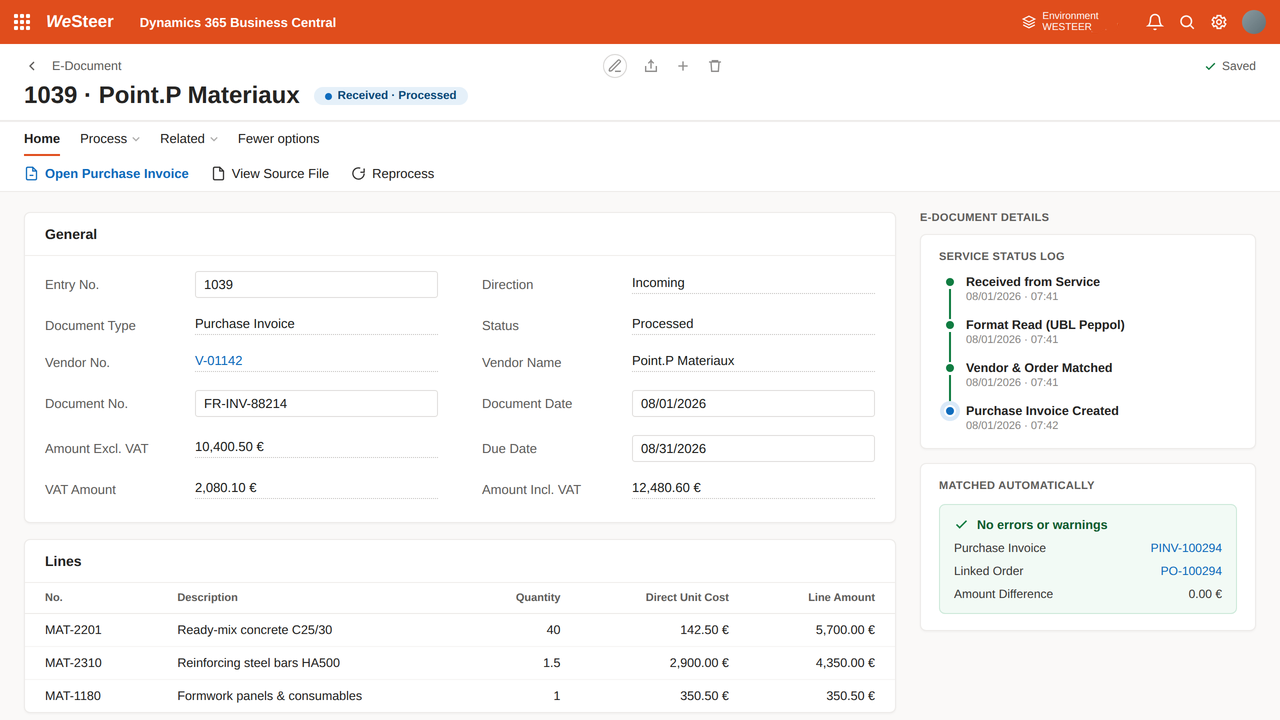Click the notifications bell icon
Image resolution: width=1280 pixels, height=720 pixels.
pyautogui.click(x=1155, y=22)
